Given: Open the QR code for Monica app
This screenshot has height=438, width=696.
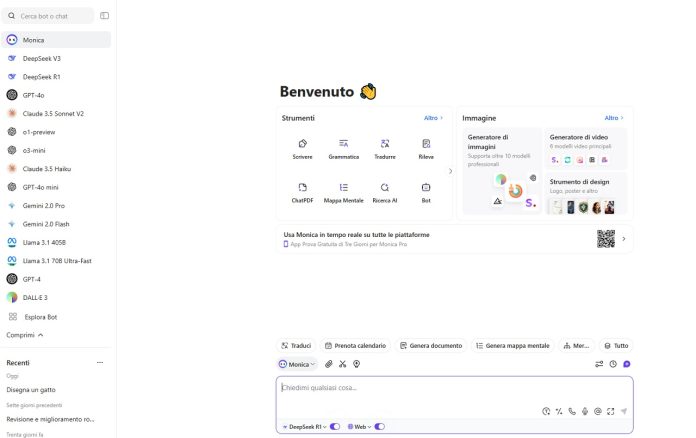Looking at the screenshot, I should 606,239.
